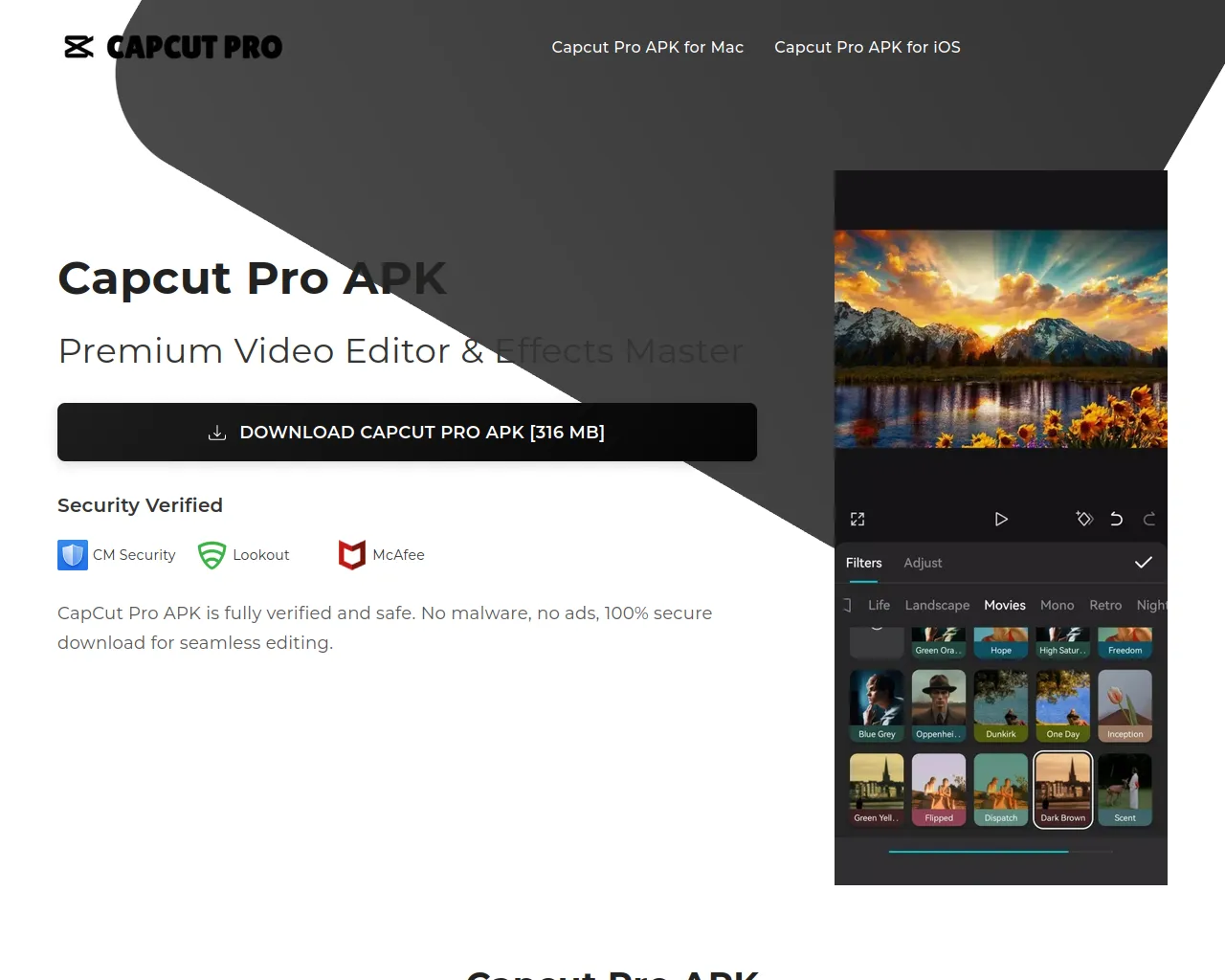Click the Security Verified heading

[x=140, y=505]
